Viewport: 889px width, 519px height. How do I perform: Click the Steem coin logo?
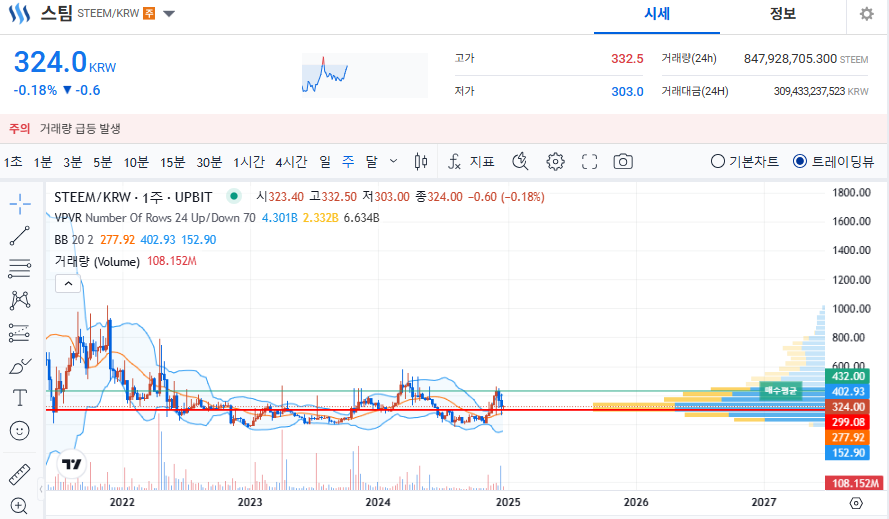(x=19, y=13)
